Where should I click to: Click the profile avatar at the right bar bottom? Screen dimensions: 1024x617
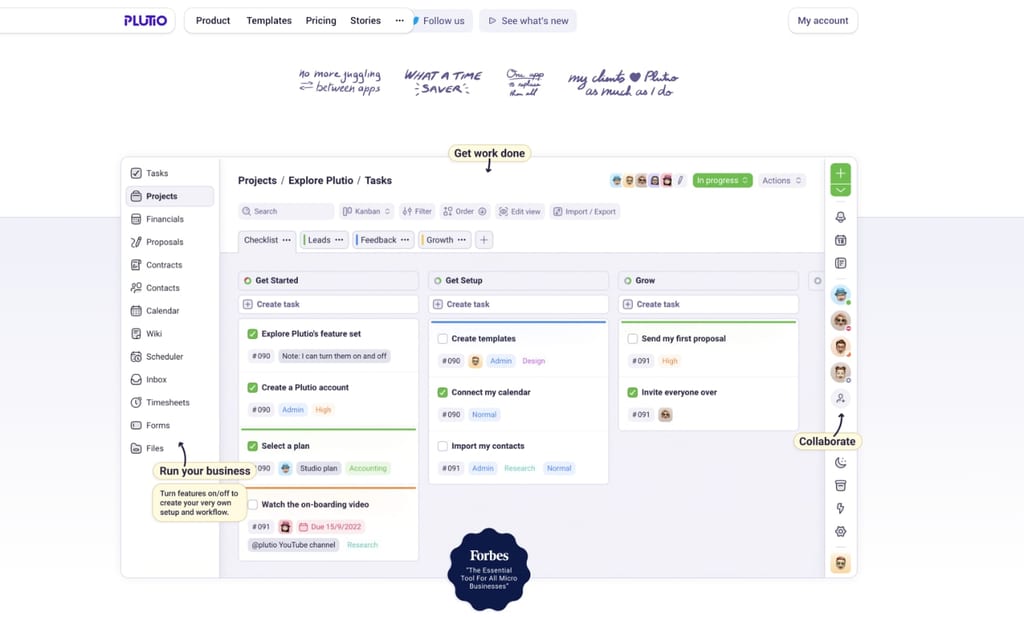click(x=840, y=563)
